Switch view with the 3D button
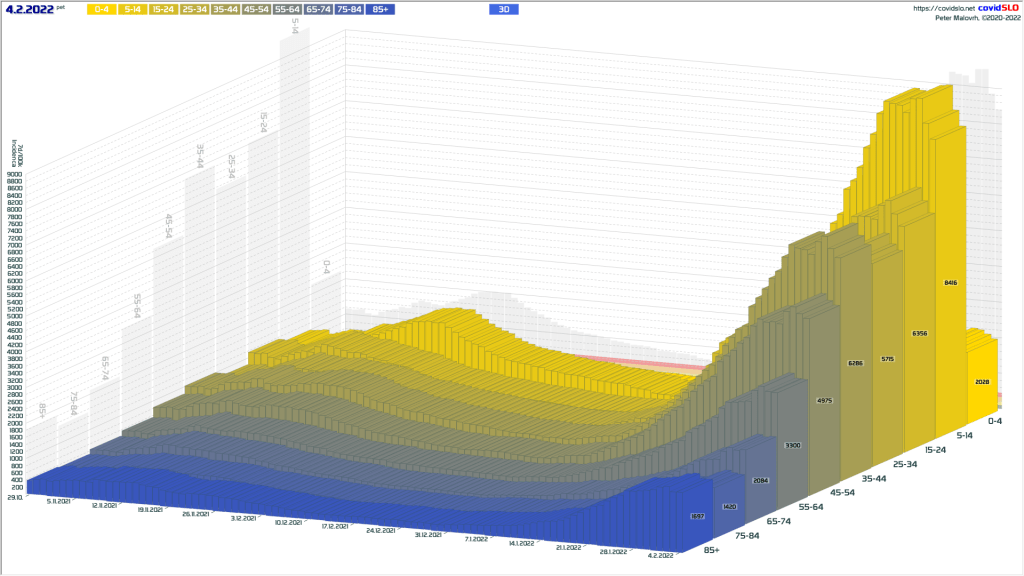 (504, 9)
